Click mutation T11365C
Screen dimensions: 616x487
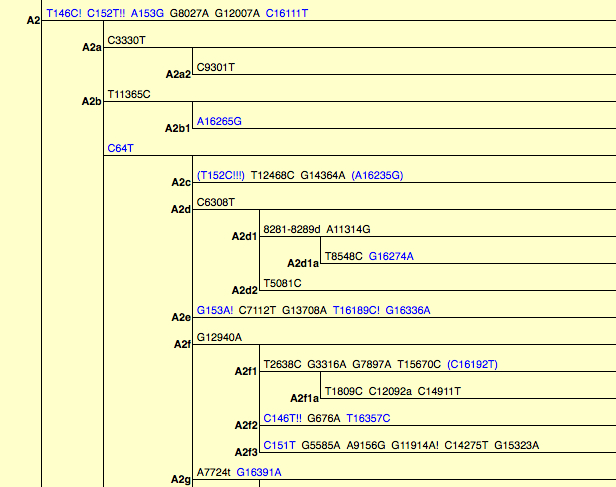pos(129,94)
